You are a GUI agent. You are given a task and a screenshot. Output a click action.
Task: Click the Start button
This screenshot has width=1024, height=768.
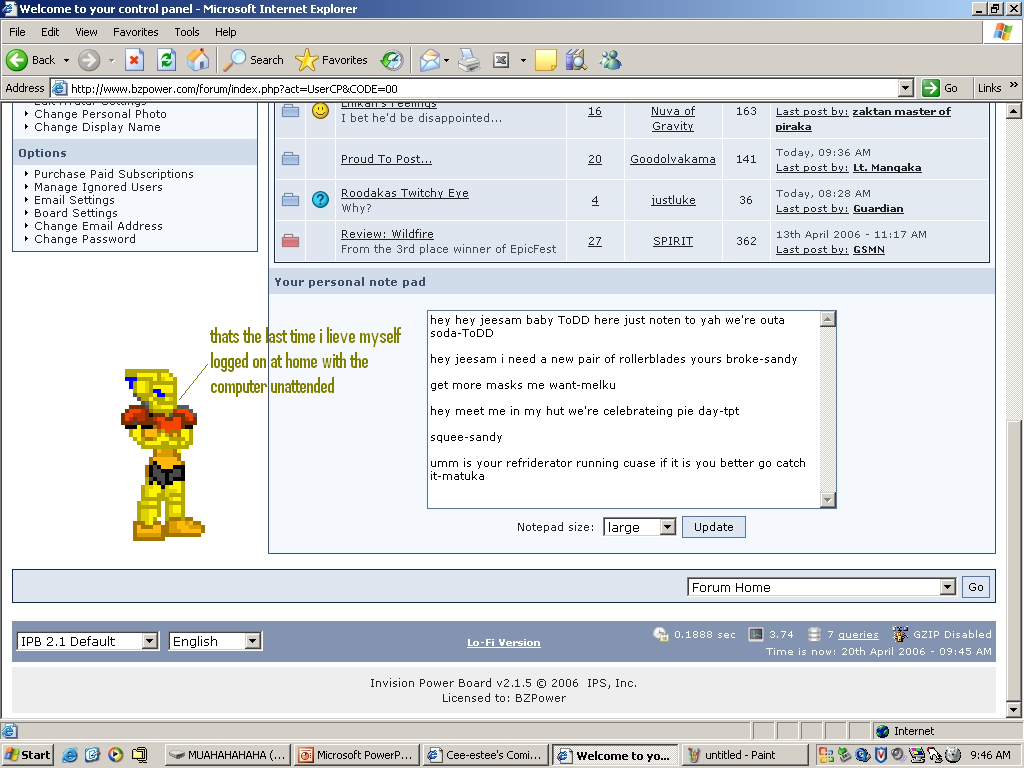(x=27, y=755)
